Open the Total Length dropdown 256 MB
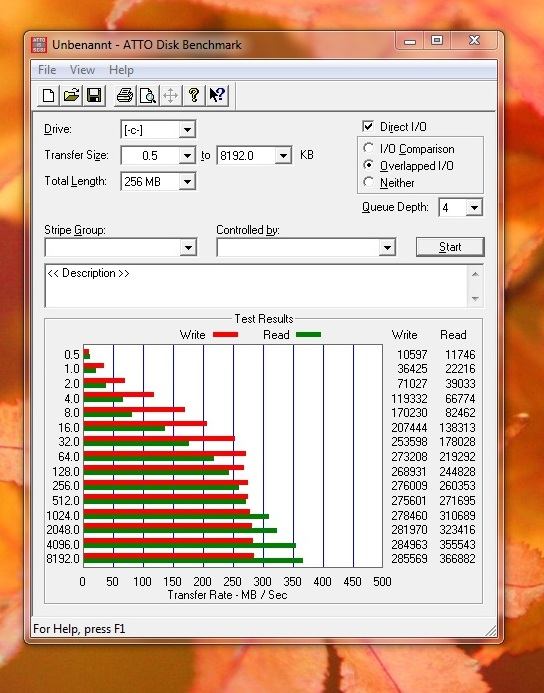Screen dimensions: 544x693 (x=187, y=181)
